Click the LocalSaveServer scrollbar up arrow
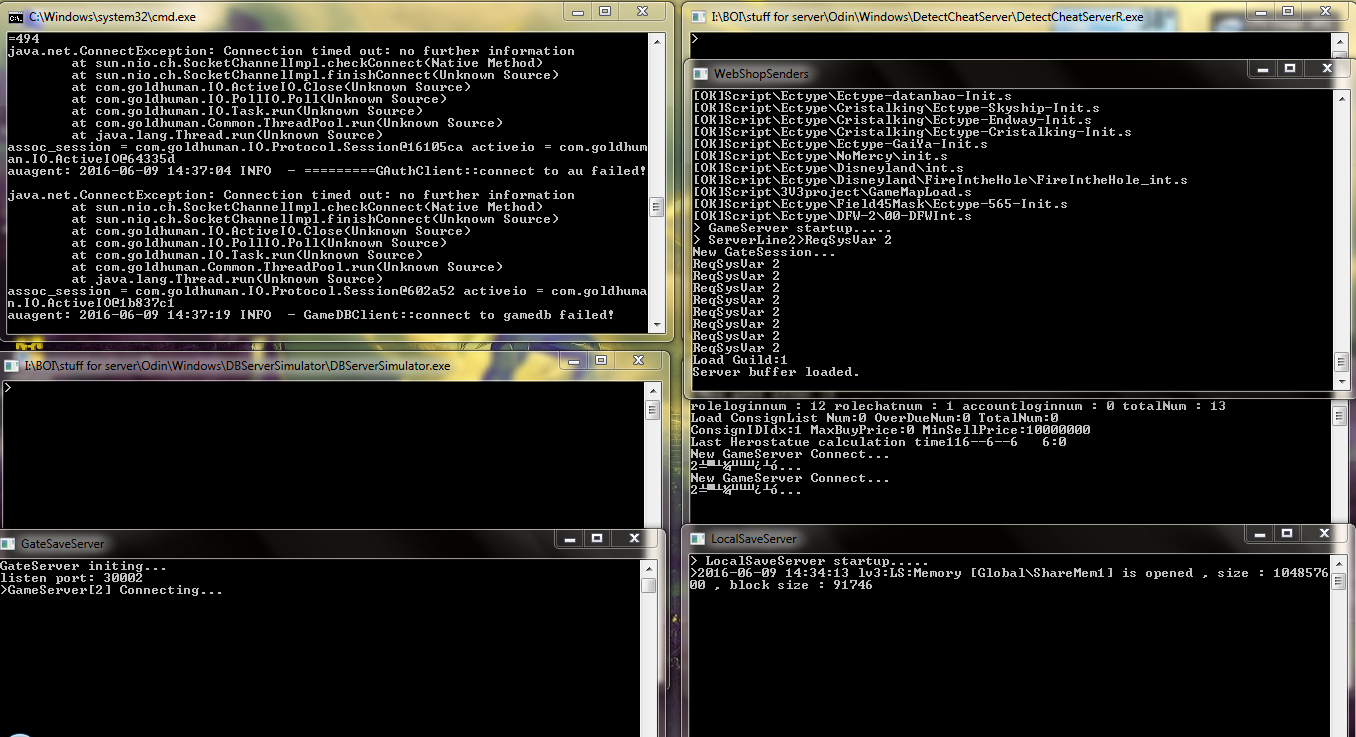The height and width of the screenshot is (737, 1356). pos(1338,563)
